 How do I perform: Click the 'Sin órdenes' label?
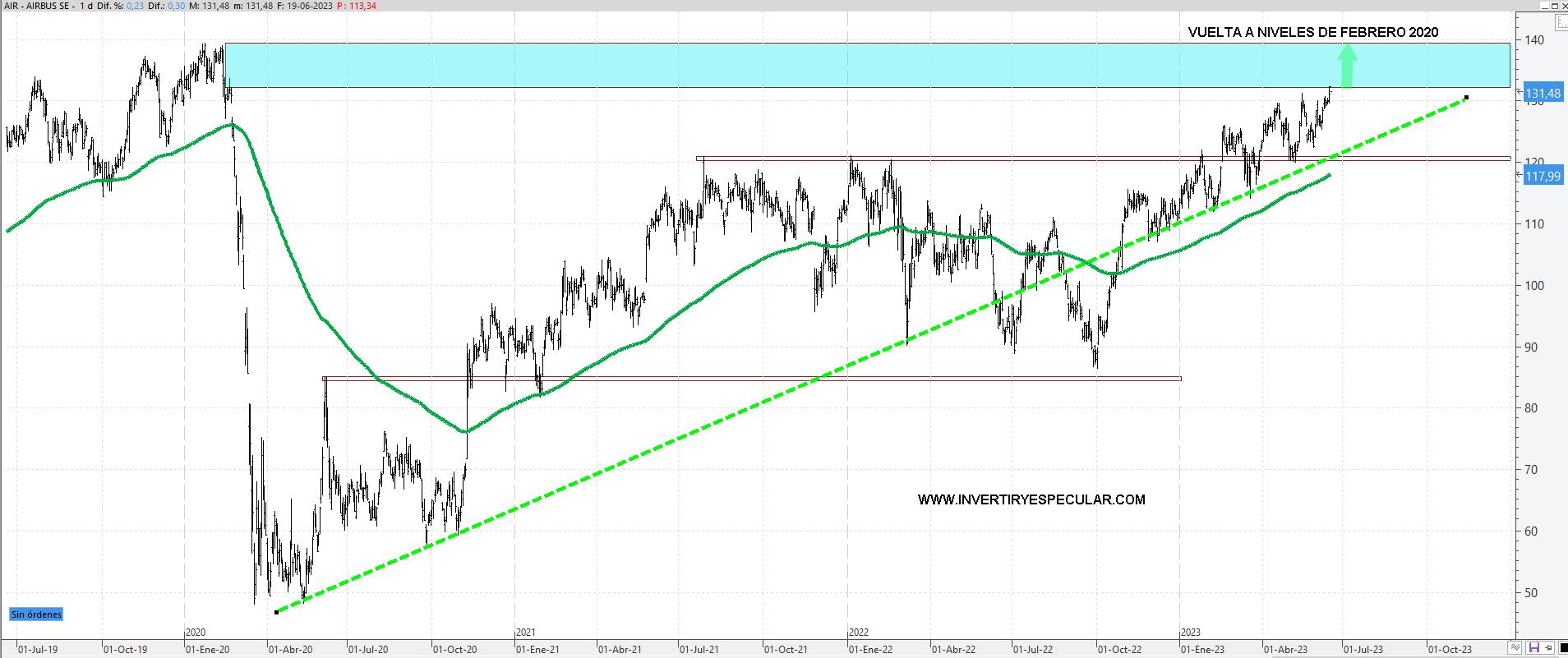(x=36, y=614)
